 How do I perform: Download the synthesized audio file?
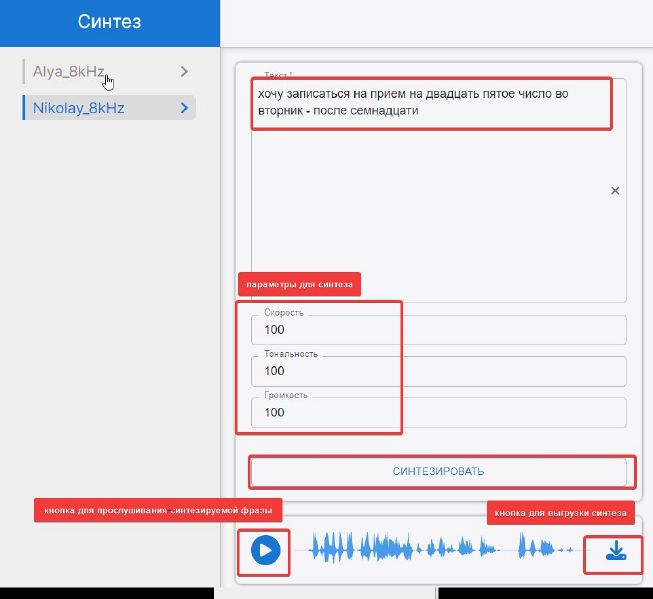coord(616,549)
